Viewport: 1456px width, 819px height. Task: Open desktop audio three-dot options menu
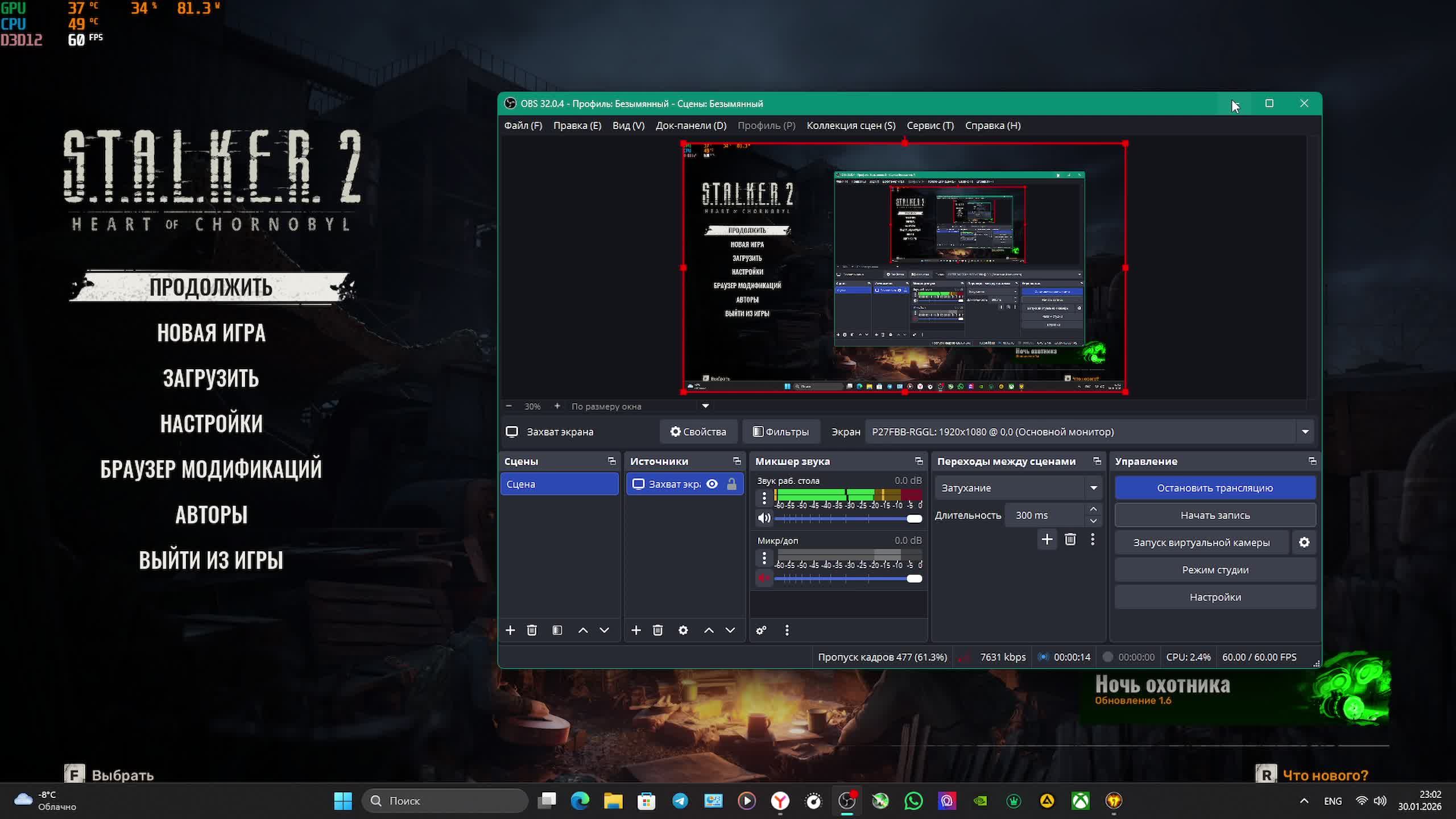coord(764,498)
